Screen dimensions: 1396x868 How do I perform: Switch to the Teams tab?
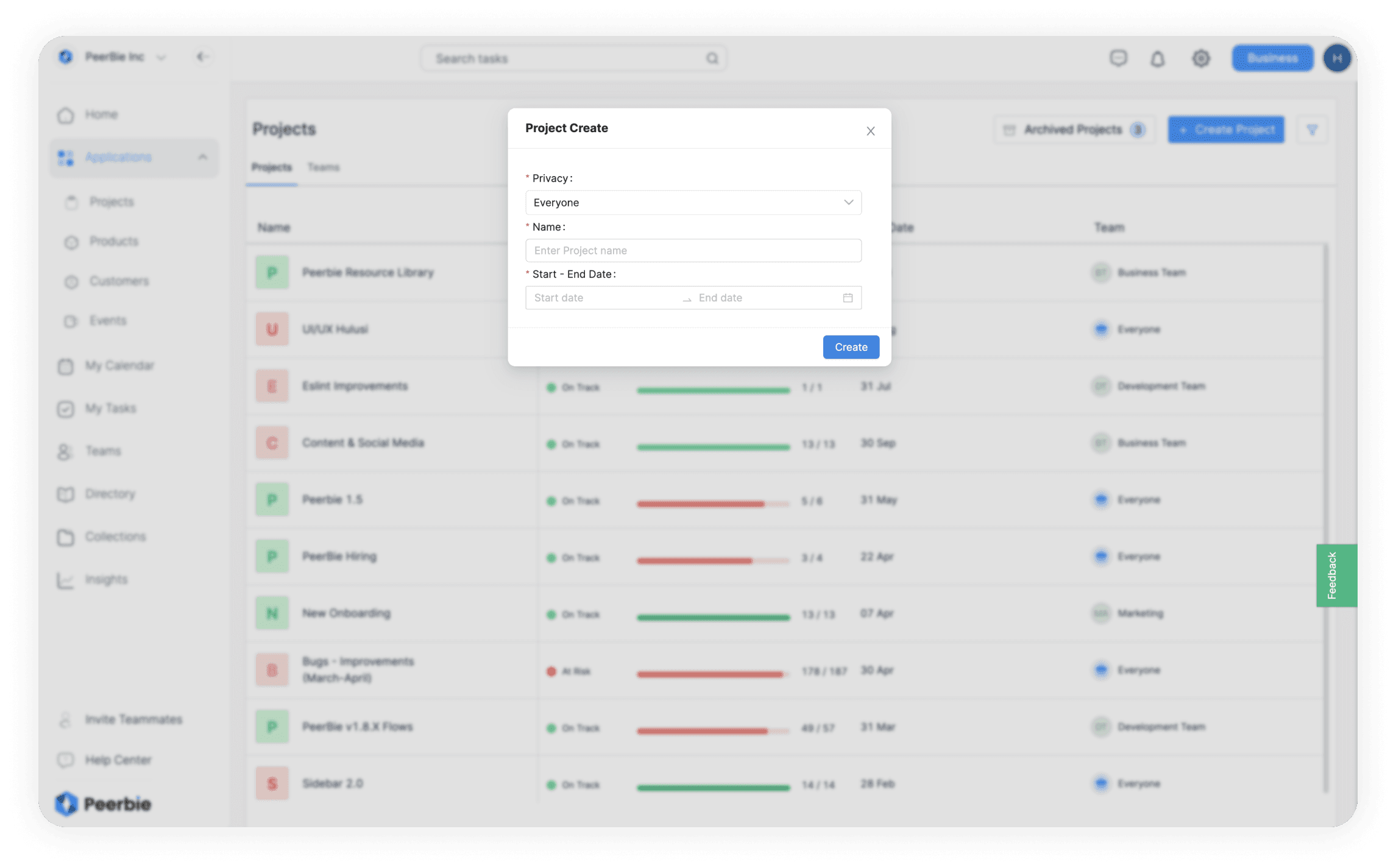coord(324,167)
